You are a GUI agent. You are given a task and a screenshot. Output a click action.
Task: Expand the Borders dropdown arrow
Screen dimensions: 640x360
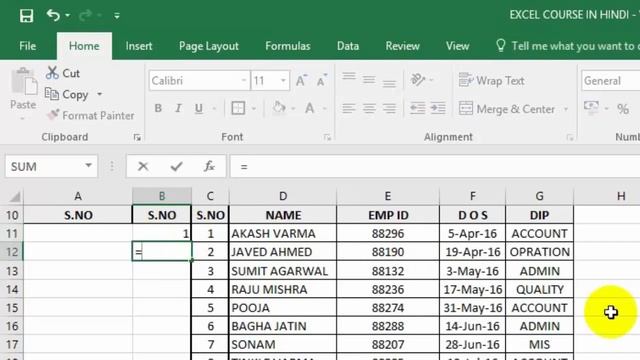253,108
